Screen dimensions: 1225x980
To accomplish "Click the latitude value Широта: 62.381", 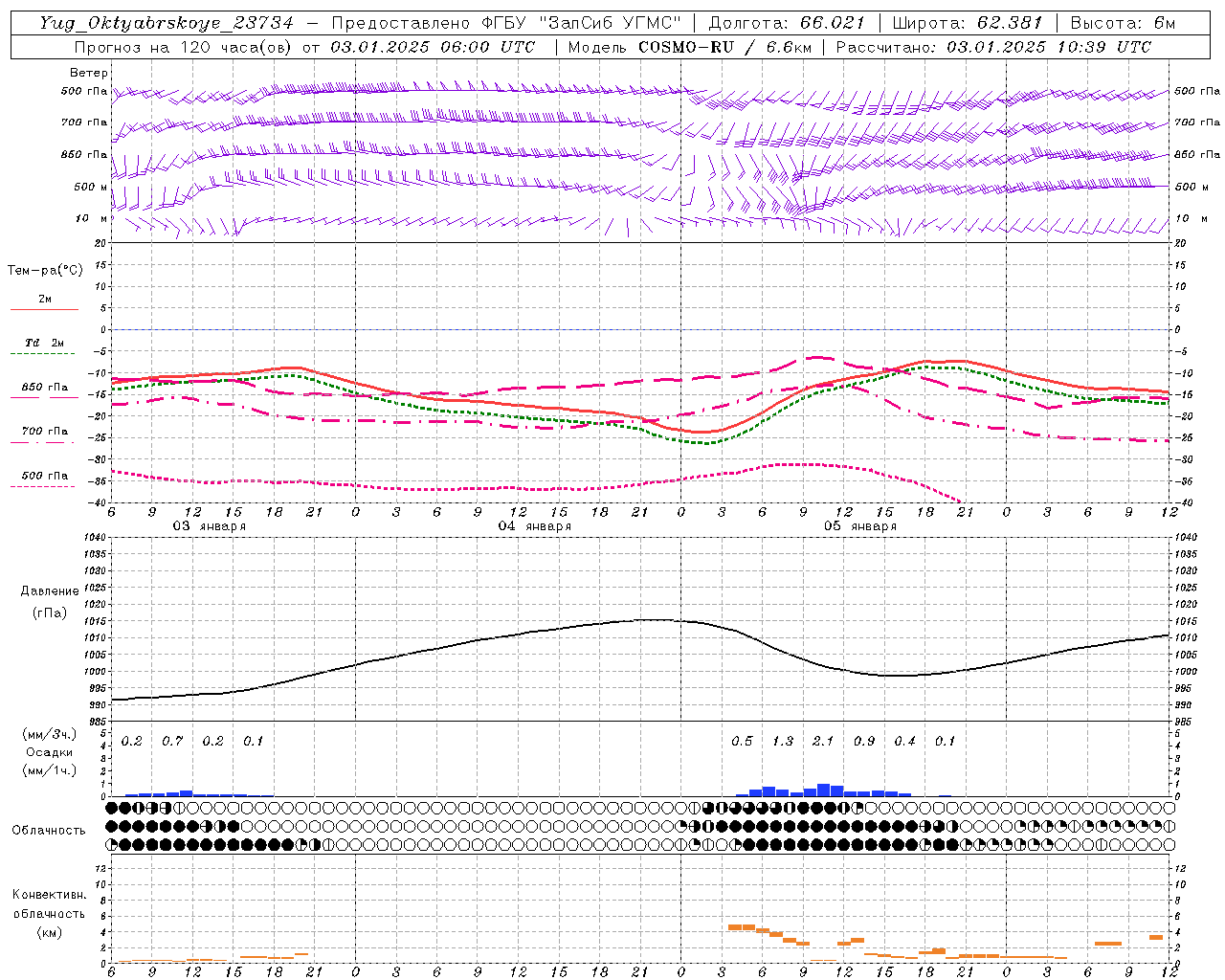I will pos(968,23).
